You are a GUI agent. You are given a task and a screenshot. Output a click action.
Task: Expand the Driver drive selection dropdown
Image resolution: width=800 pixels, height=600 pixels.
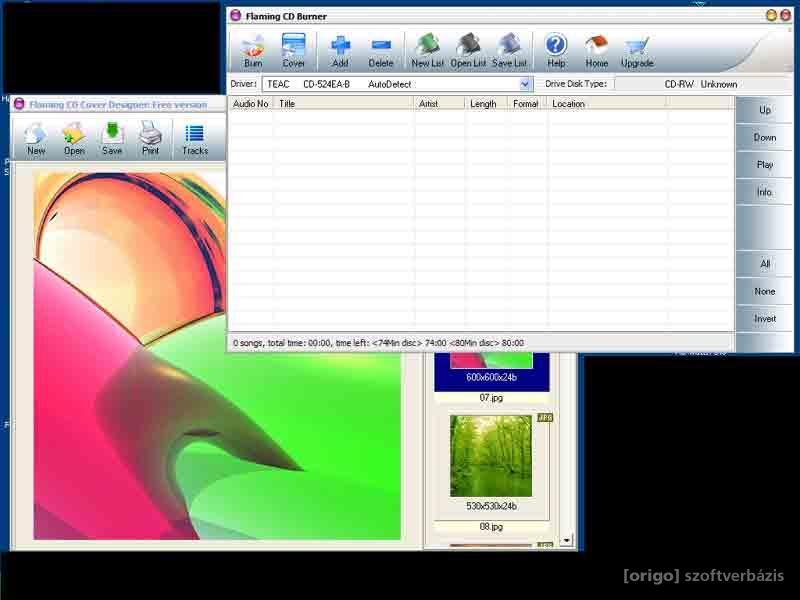click(x=525, y=84)
